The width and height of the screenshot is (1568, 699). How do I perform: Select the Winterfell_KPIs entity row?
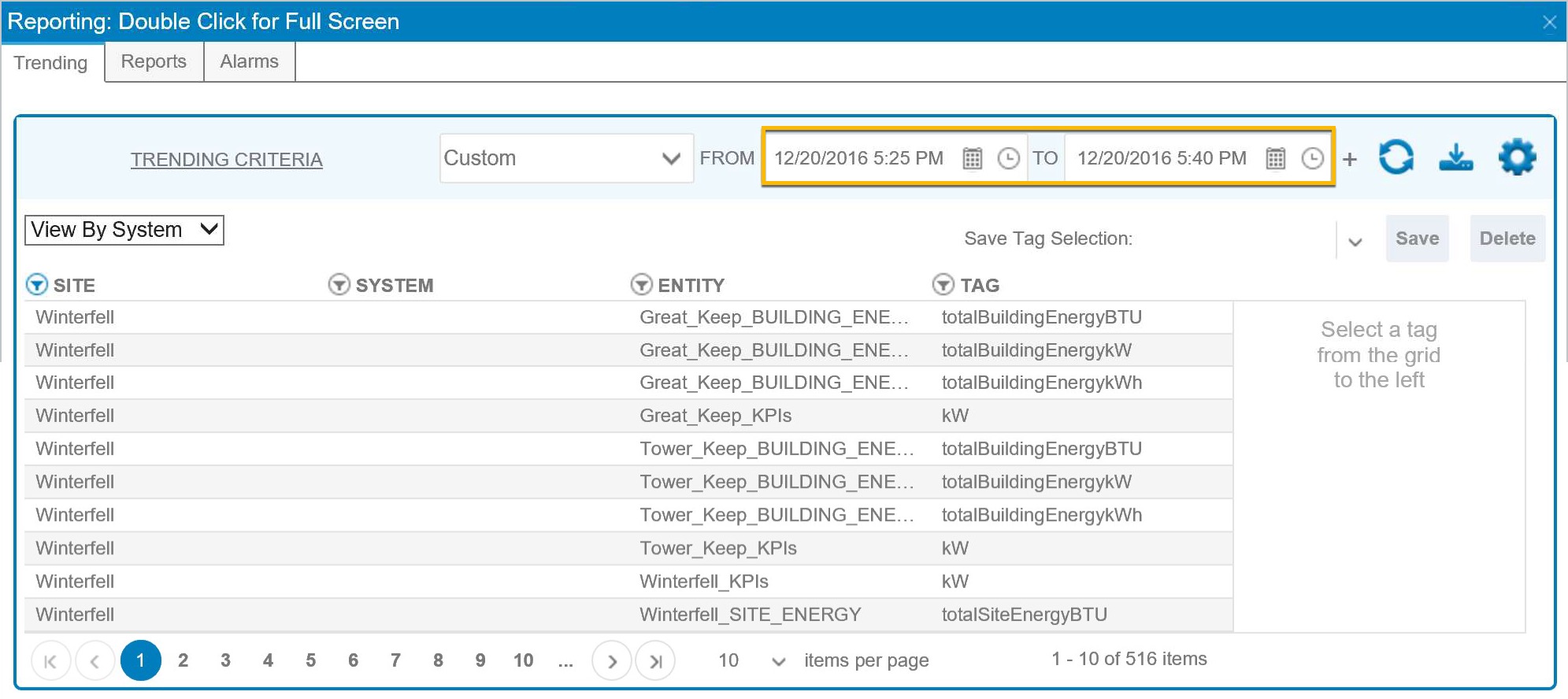click(628, 581)
